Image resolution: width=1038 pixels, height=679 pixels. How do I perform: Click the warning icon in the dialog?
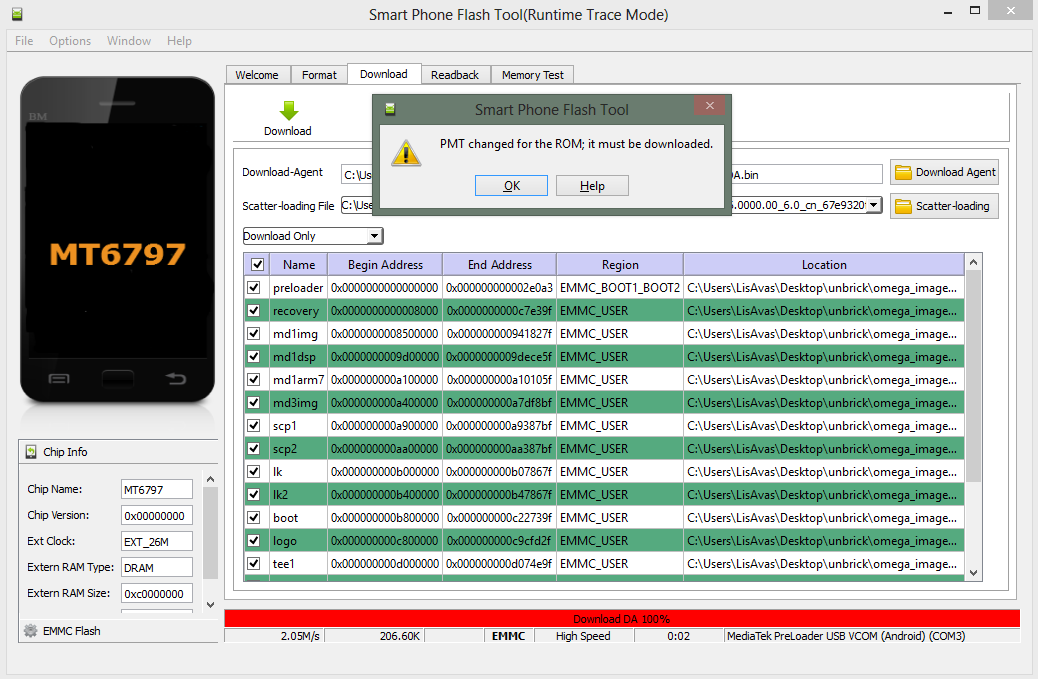405,152
